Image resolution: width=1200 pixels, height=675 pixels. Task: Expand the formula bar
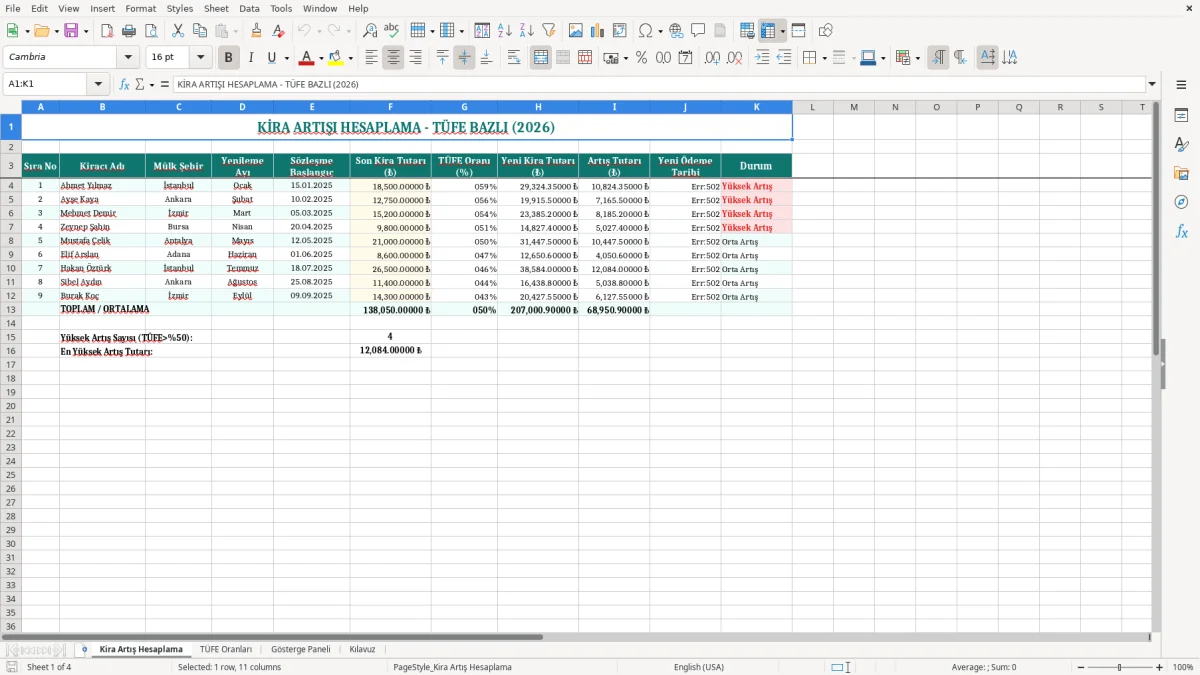pos(1152,84)
